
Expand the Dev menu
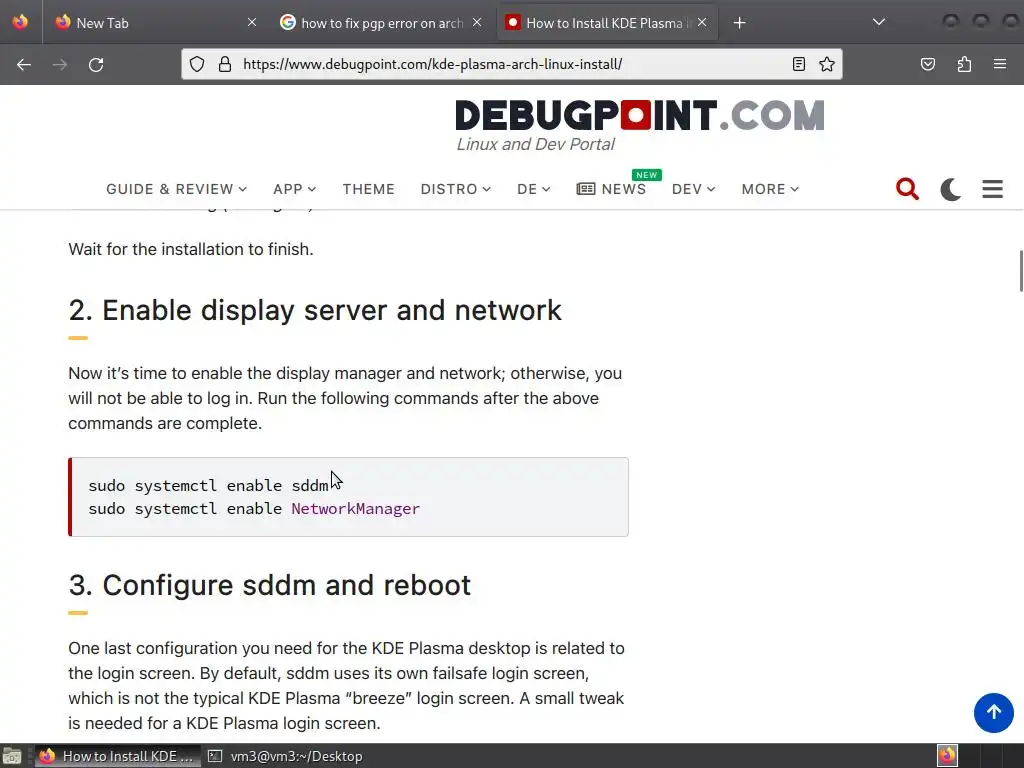point(693,189)
